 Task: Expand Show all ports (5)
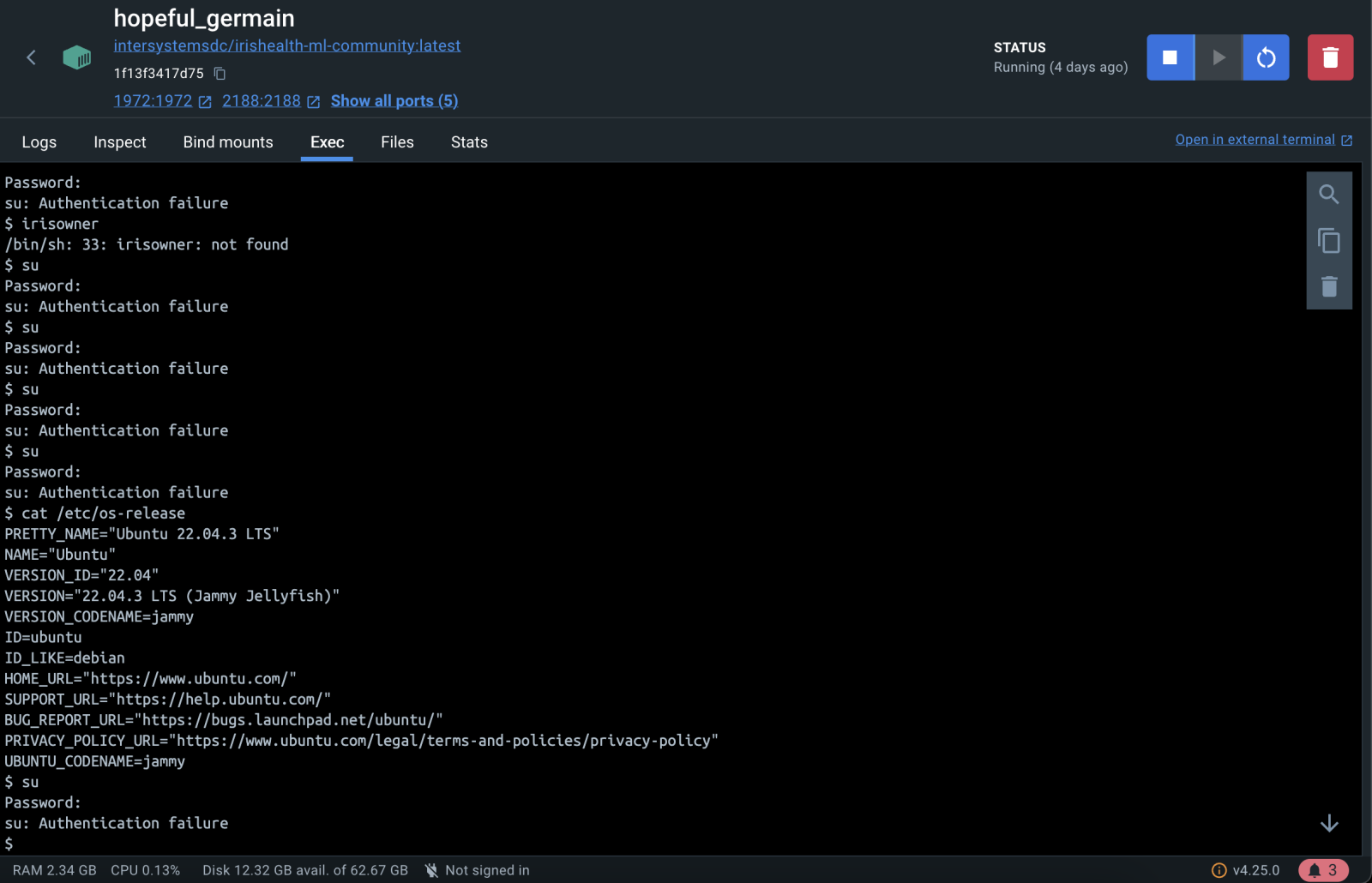click(394, 101)
